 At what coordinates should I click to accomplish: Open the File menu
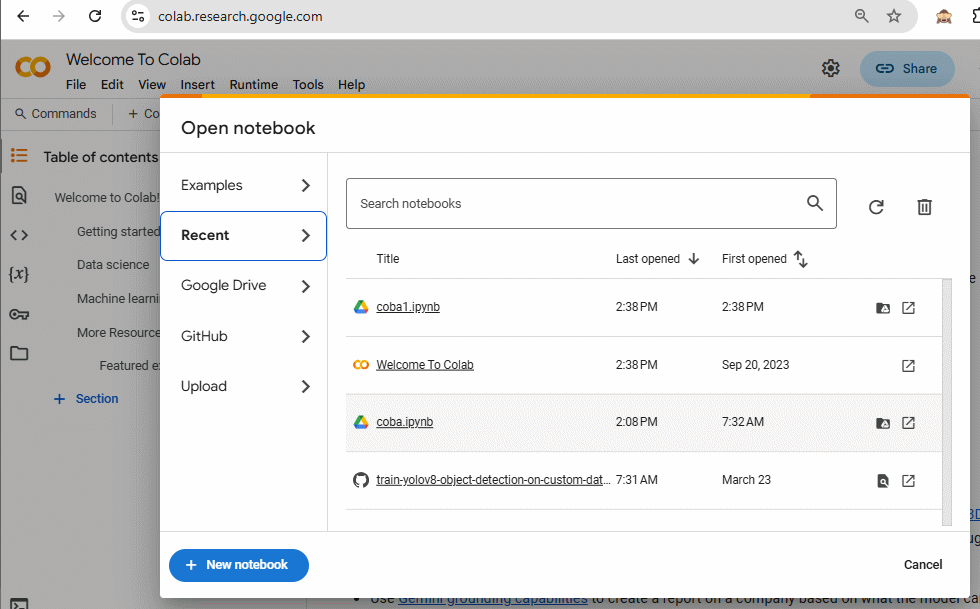pyautogui.click(x=76, y=84)
